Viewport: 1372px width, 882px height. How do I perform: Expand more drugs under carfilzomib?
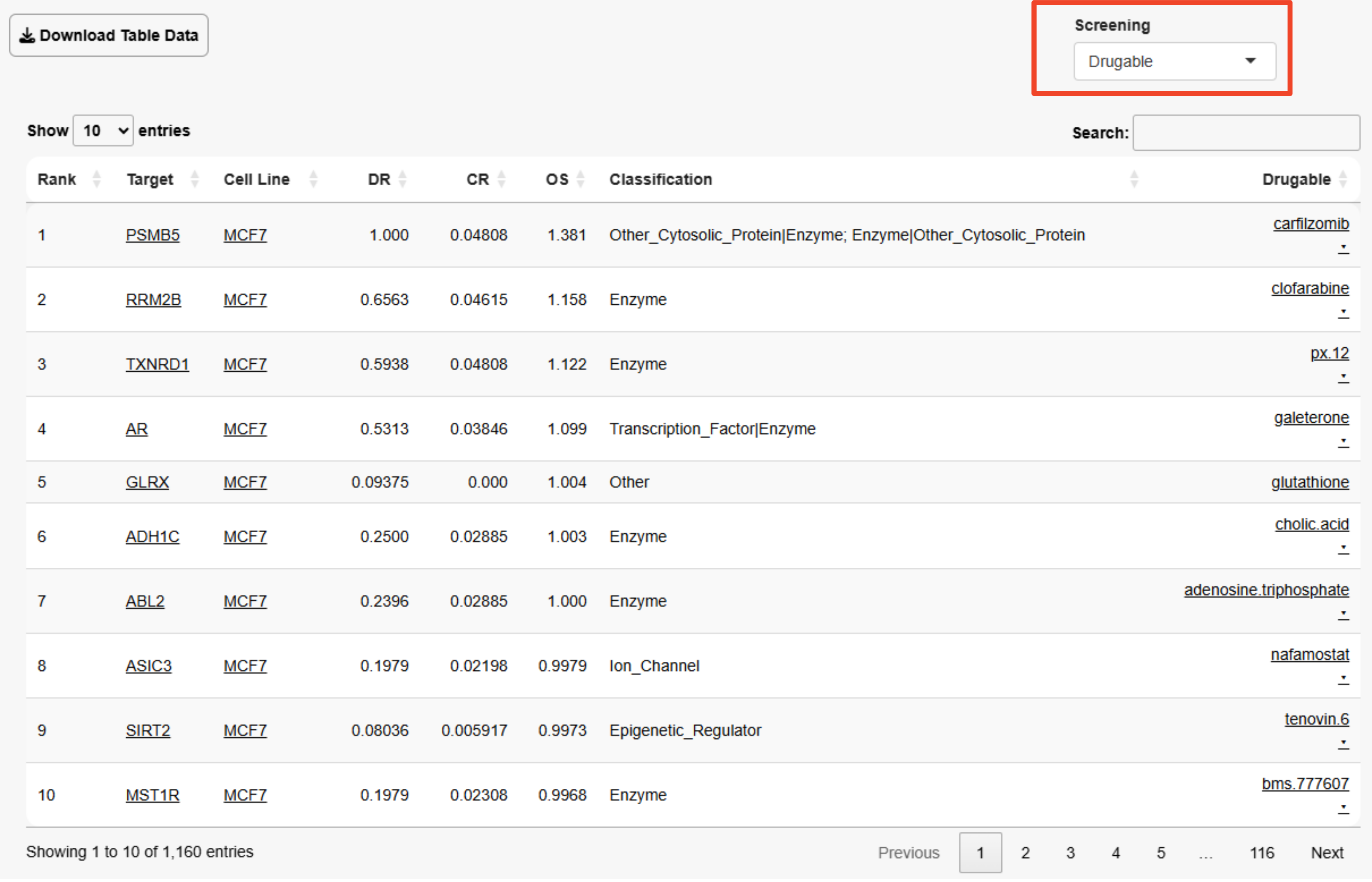[1343, 248]
